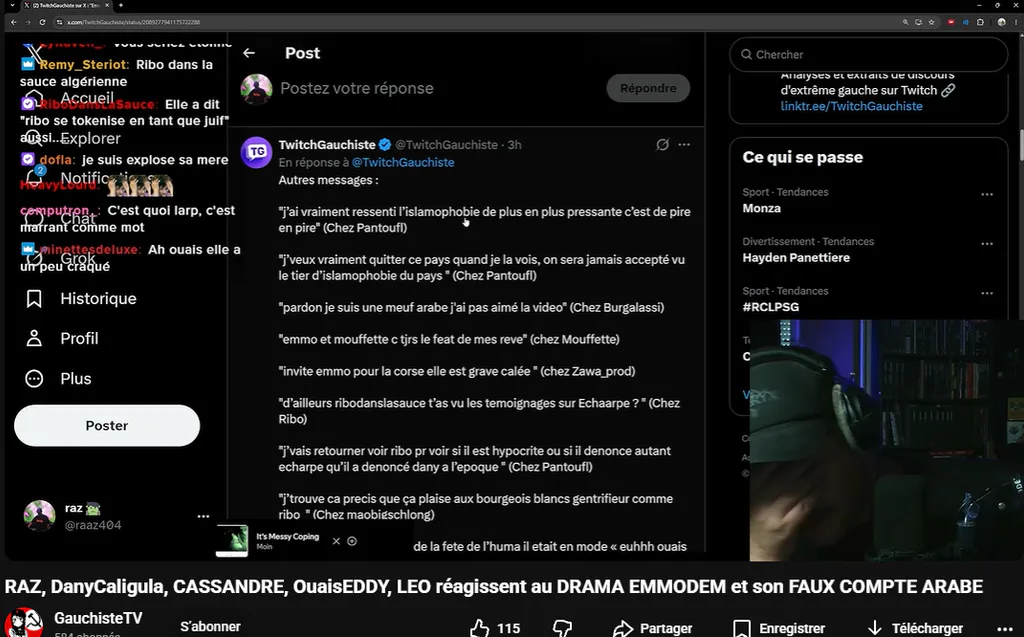Dislike the video with thumbs down
1024x637 pixels.
pos(562,628)
